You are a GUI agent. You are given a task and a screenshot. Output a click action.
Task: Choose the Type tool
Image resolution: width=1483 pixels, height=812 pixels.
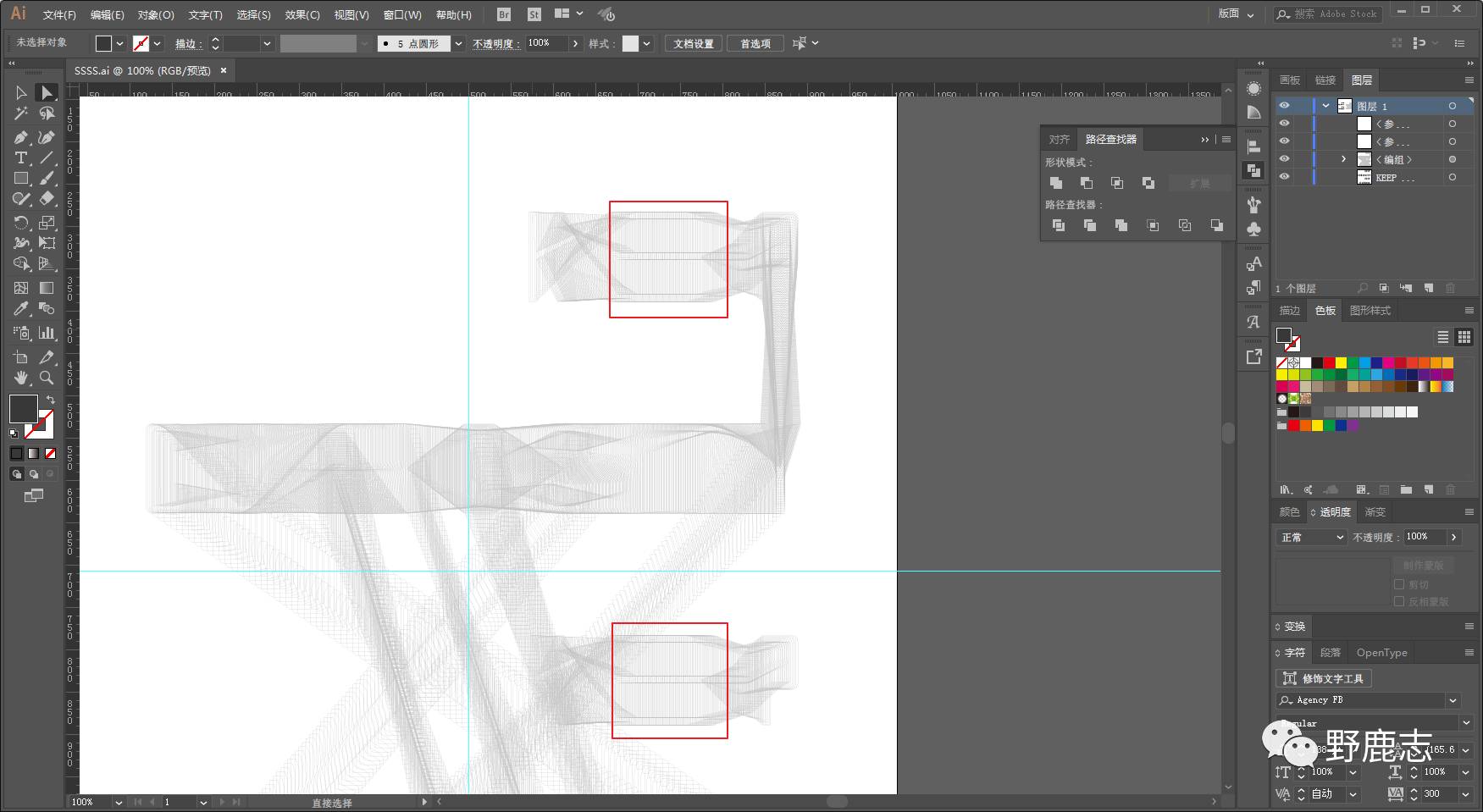tap(21, 158)
